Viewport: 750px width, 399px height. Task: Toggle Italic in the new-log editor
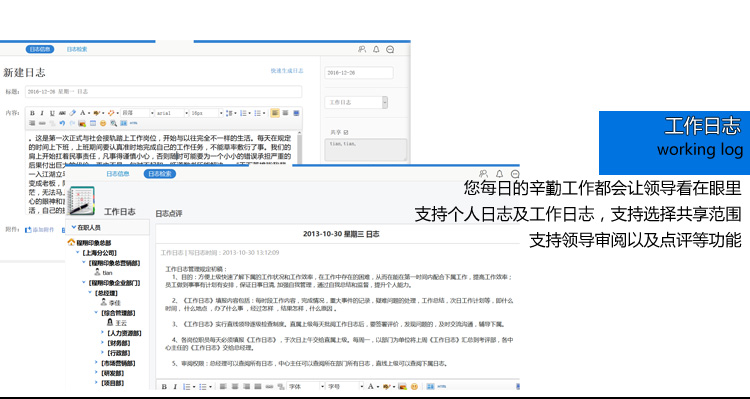pyautogui.click(x=42, y=113)
